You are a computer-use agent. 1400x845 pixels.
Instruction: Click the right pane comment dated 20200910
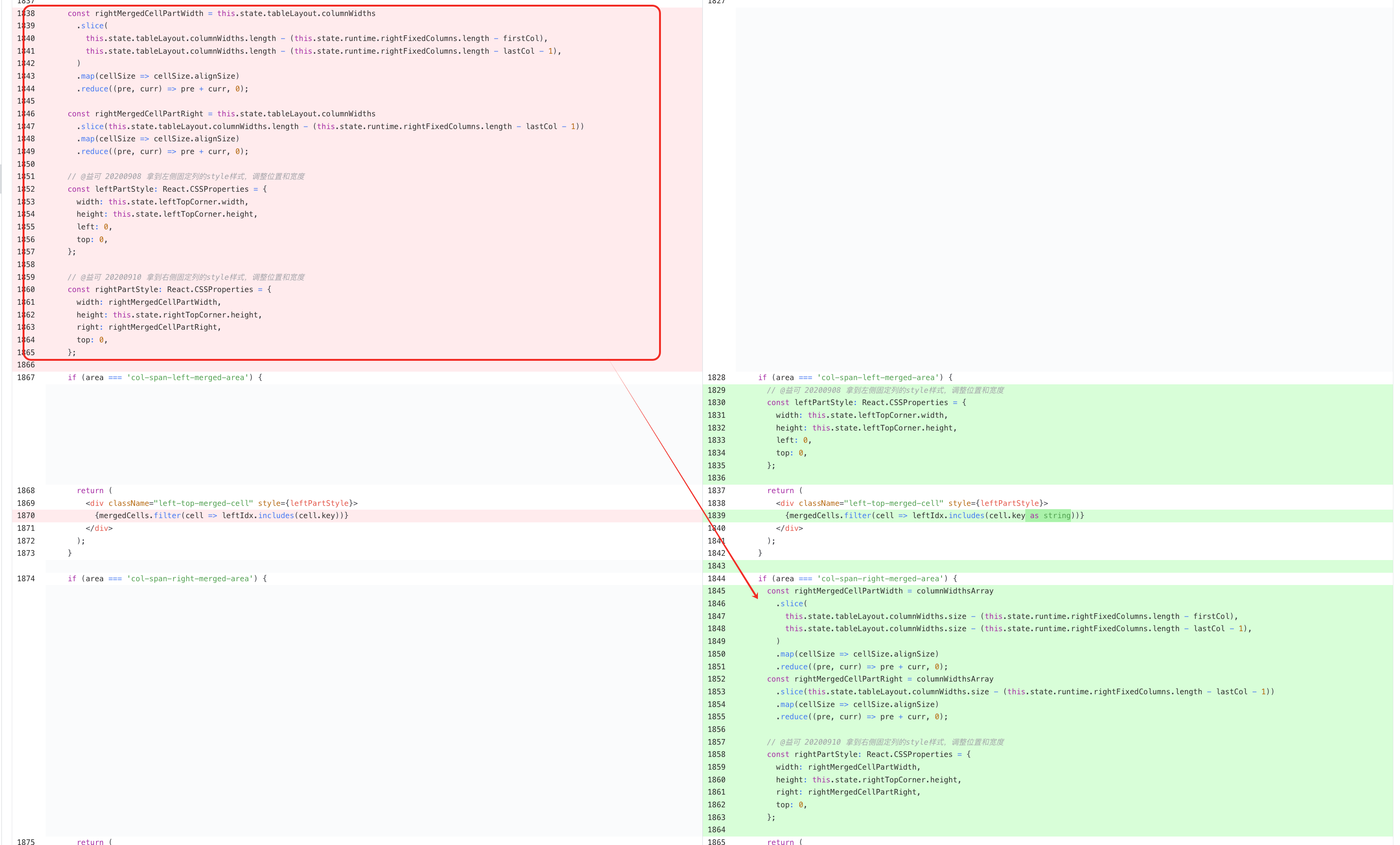click(x=885, y=742)
